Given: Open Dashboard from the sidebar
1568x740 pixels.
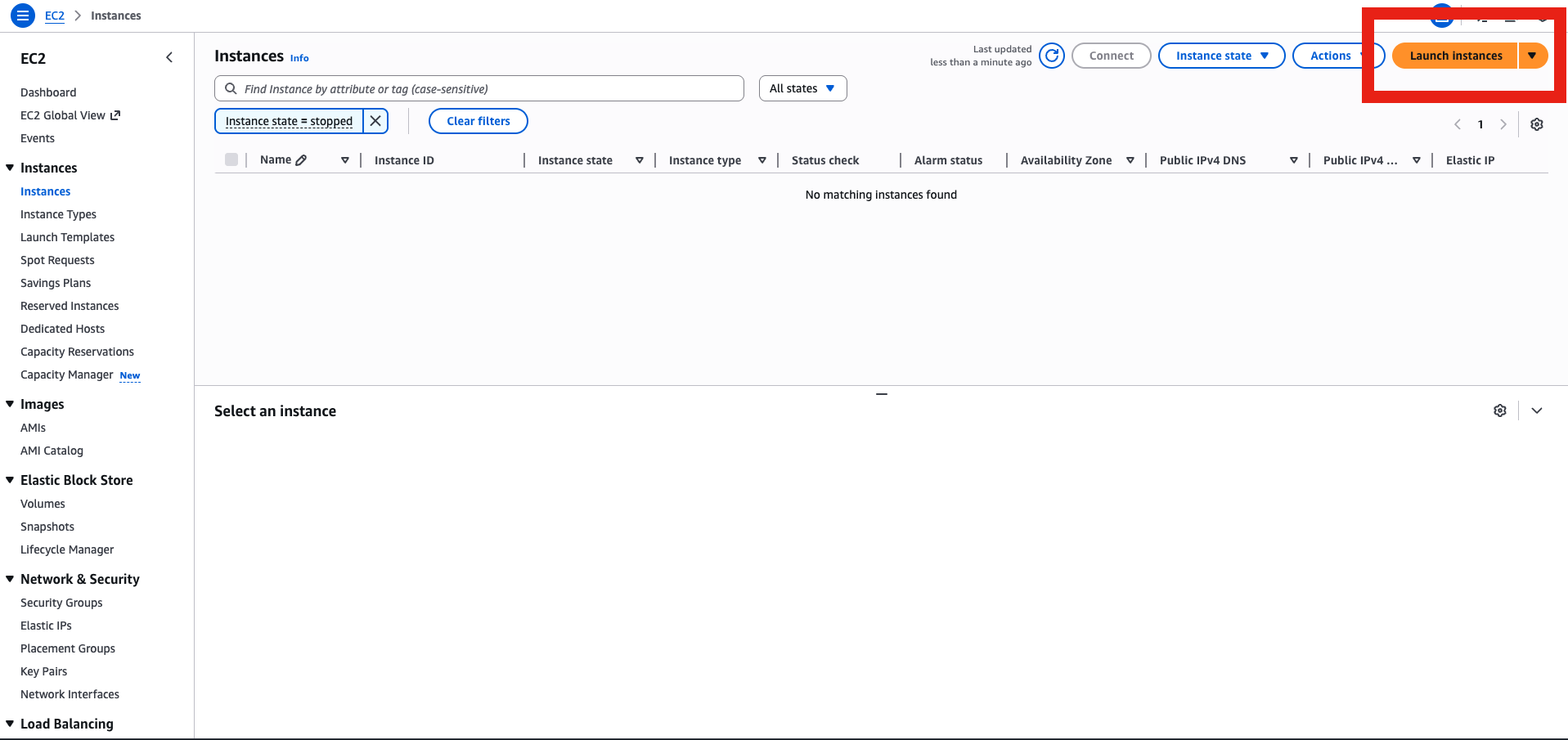Looking at the screenshot, I should (48, 92).
